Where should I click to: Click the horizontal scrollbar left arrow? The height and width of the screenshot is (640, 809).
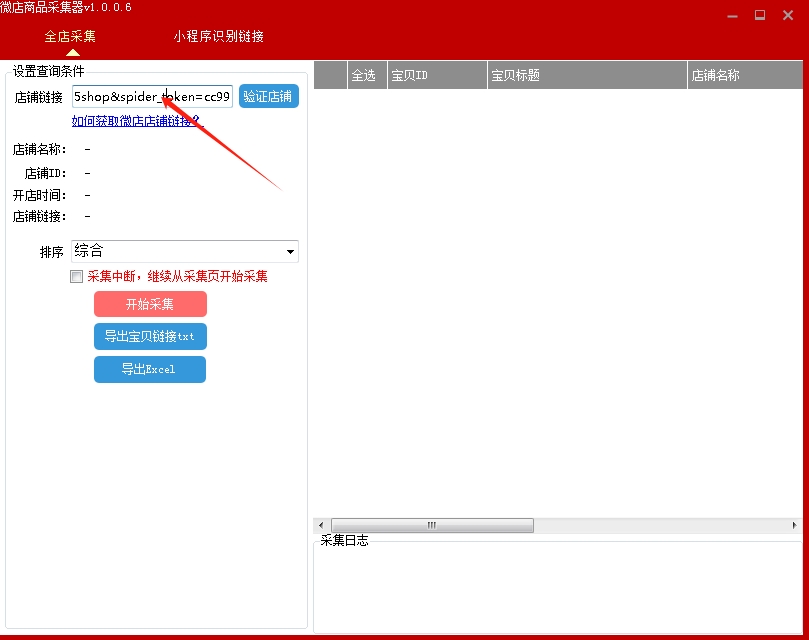click(x=321, y=525)
